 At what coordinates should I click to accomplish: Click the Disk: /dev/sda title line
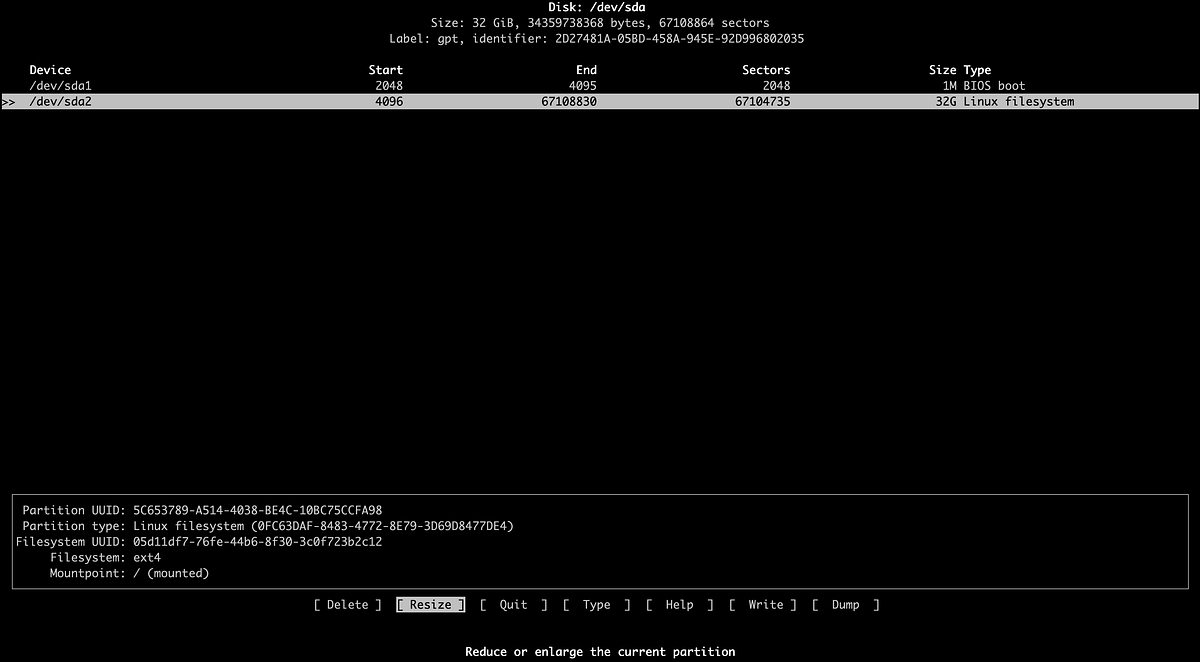(599, 7)
